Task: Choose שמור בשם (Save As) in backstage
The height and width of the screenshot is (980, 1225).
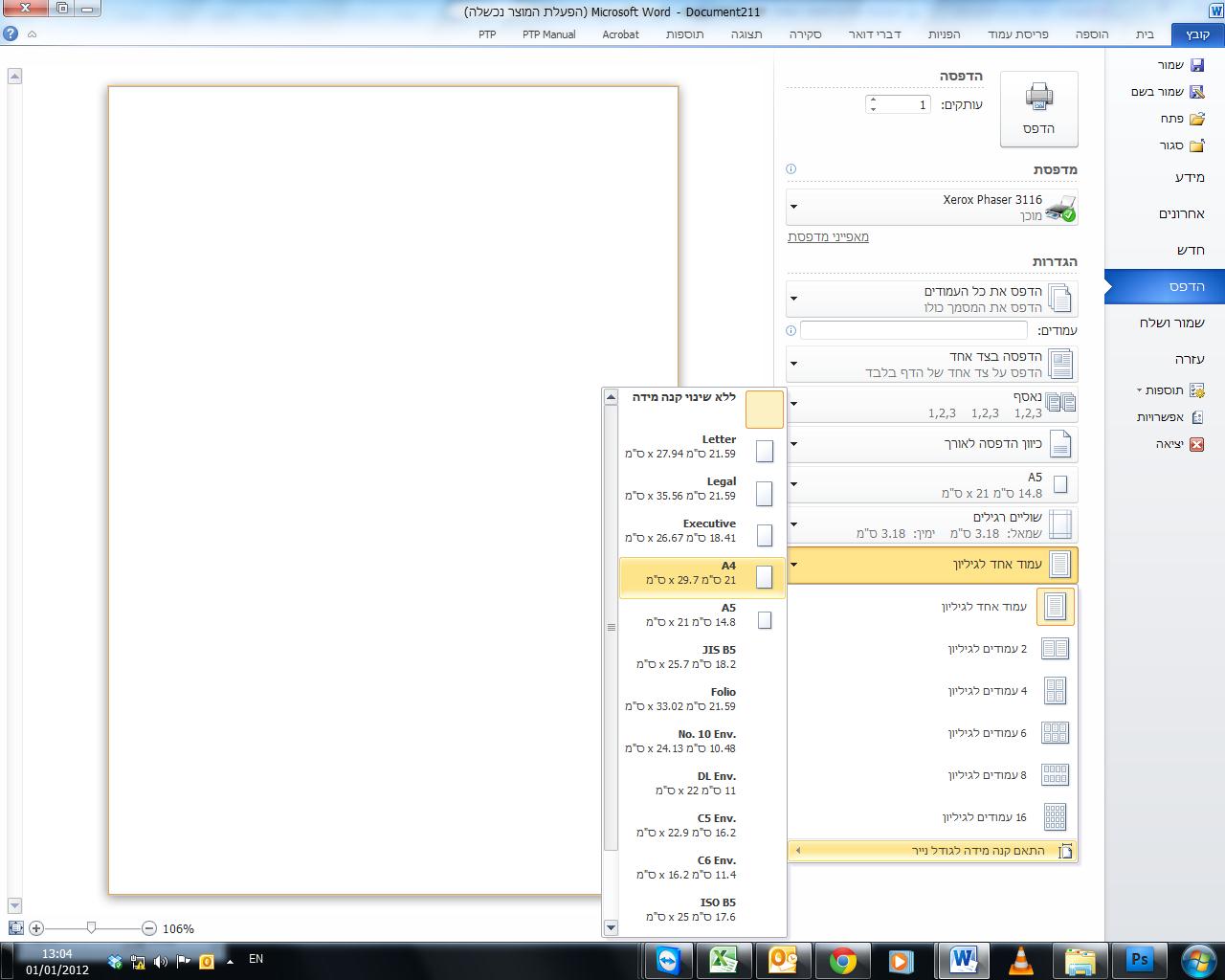Action: click(x=1168, y=92)
